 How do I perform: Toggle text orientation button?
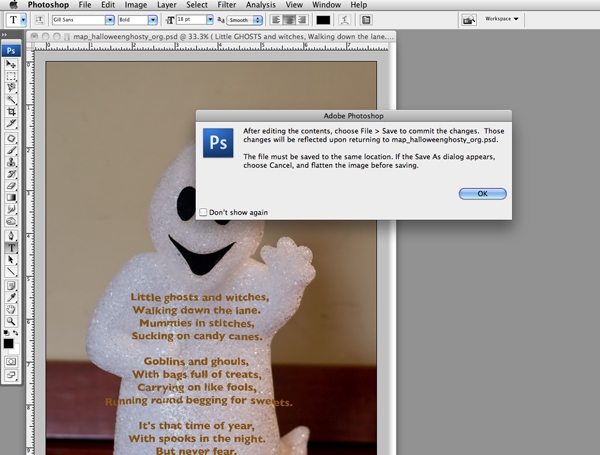(39, 20)
